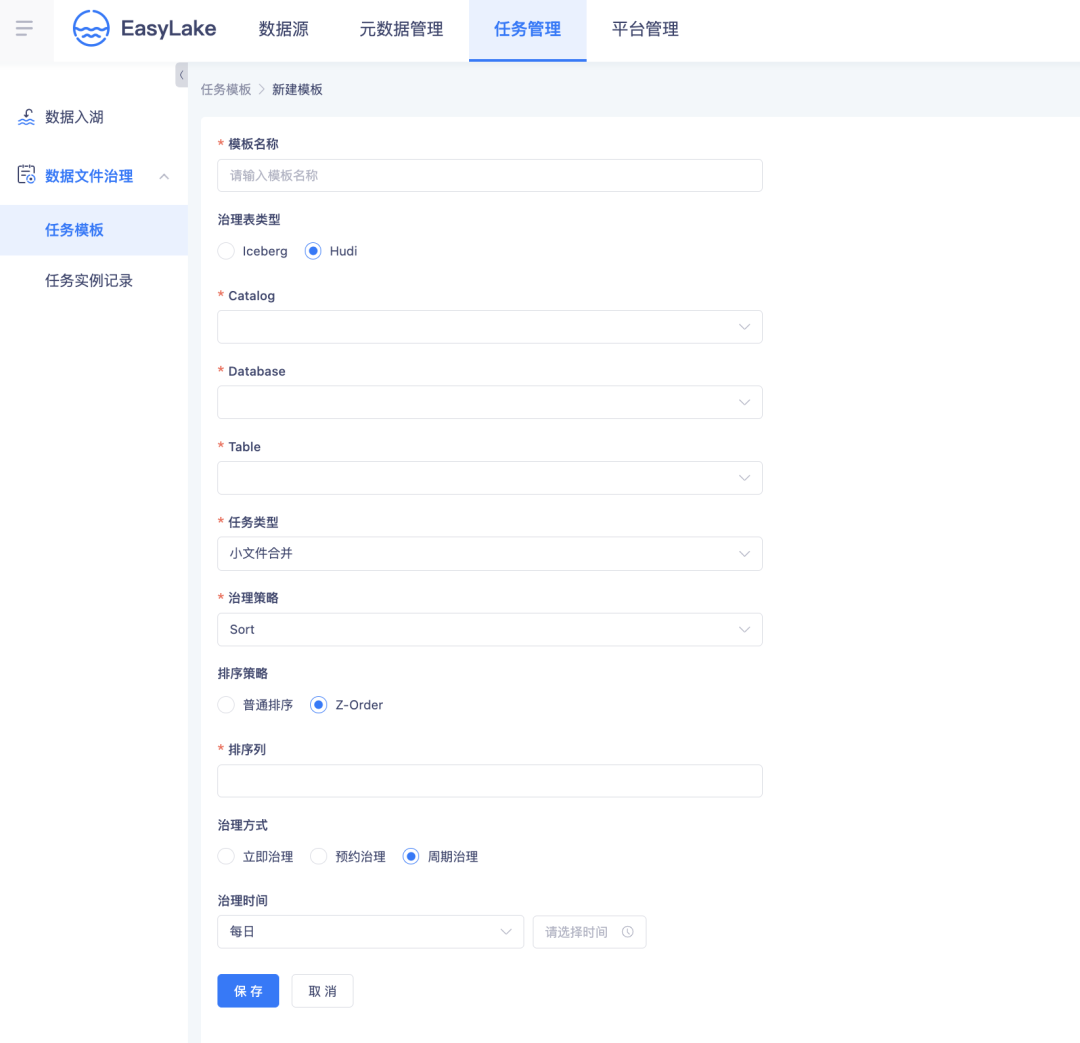Viewport: 1080px width, 1043px height.
Task: Select 周期治理 governance mode
Action: [x=411, y=856]
